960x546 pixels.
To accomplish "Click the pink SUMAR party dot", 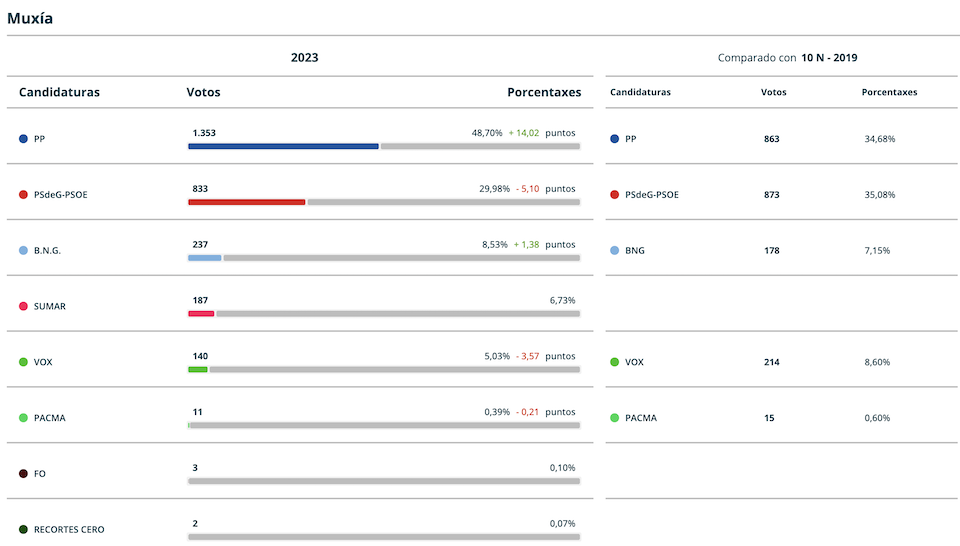I will [23, 306].
